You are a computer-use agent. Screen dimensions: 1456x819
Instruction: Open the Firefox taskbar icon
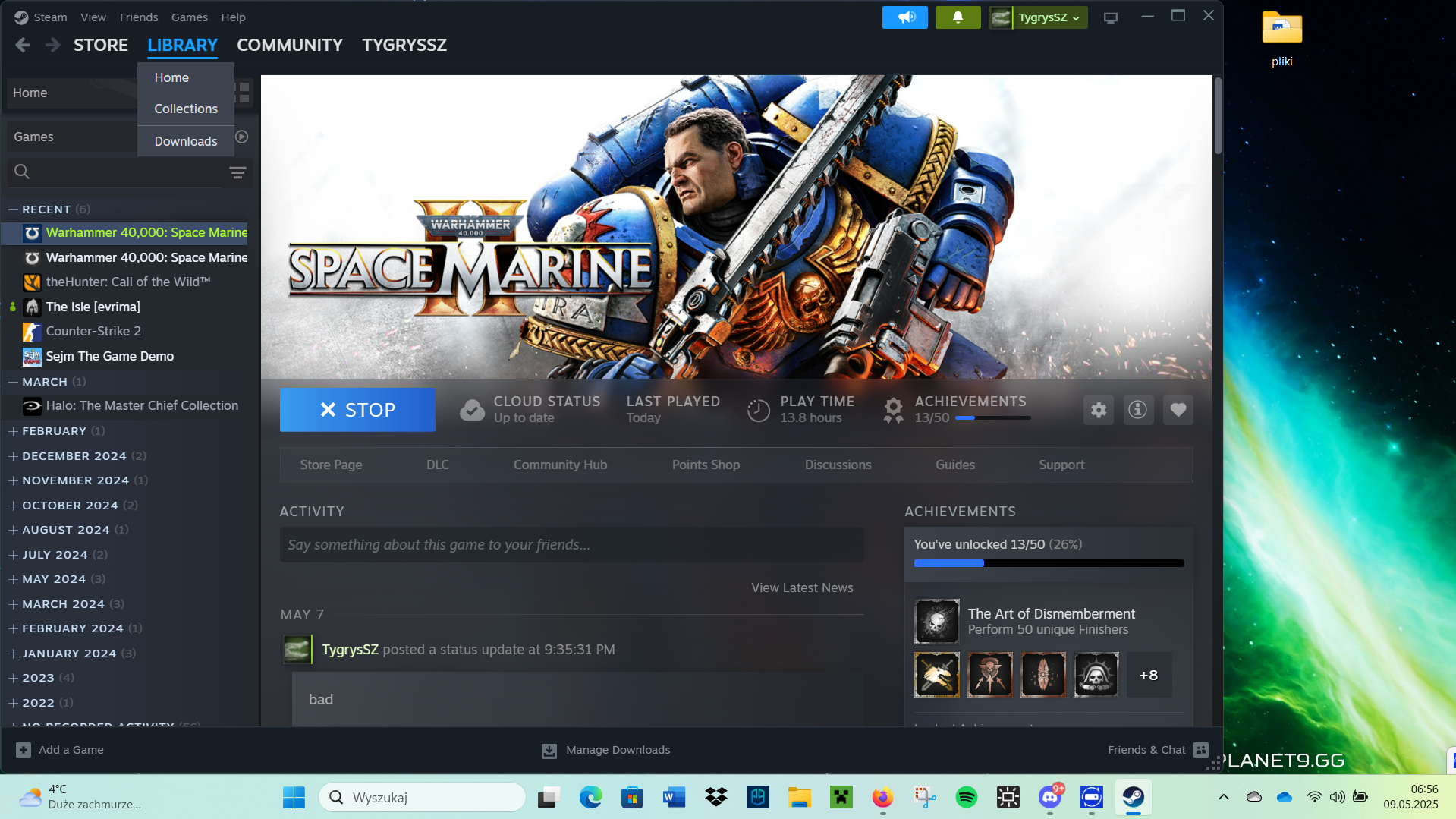pyautogui.click(x=882, y=797)
